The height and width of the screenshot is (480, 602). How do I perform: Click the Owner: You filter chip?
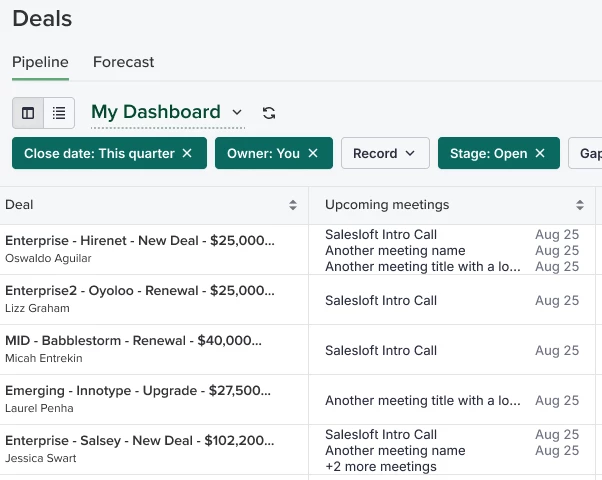click(263, 153)
